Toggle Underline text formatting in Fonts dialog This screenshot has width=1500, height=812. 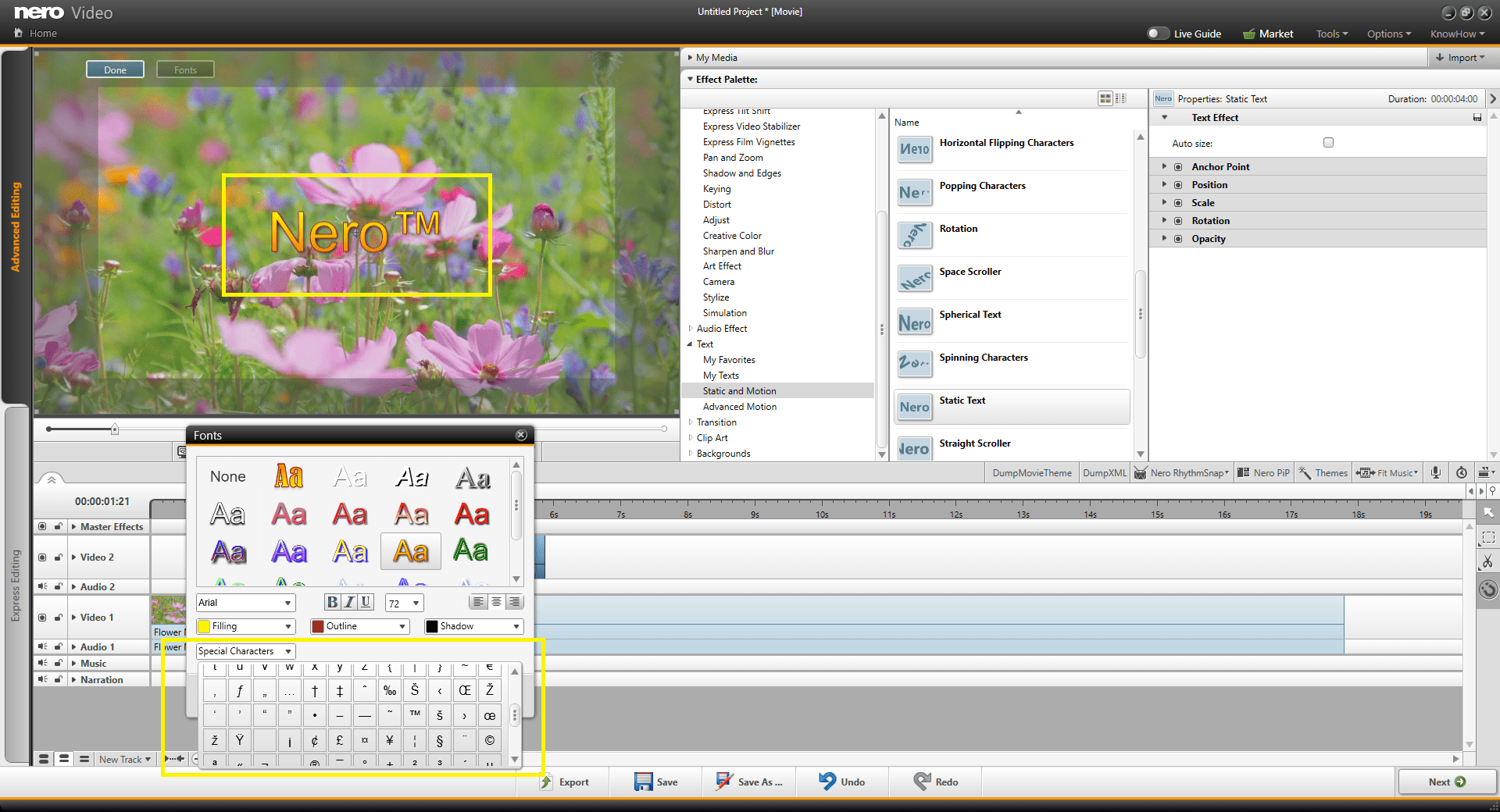pyautogui.click(x=366, y=602)
